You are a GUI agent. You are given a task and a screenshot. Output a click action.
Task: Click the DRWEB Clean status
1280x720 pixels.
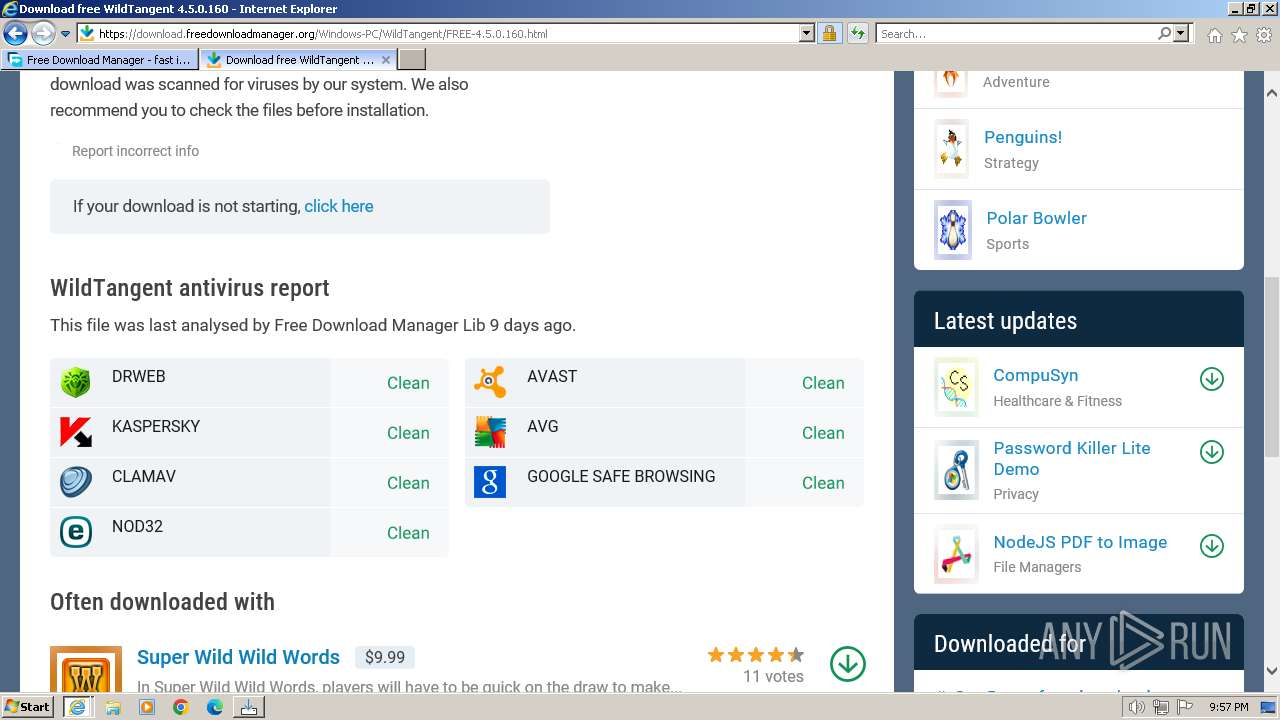(408, 383)
